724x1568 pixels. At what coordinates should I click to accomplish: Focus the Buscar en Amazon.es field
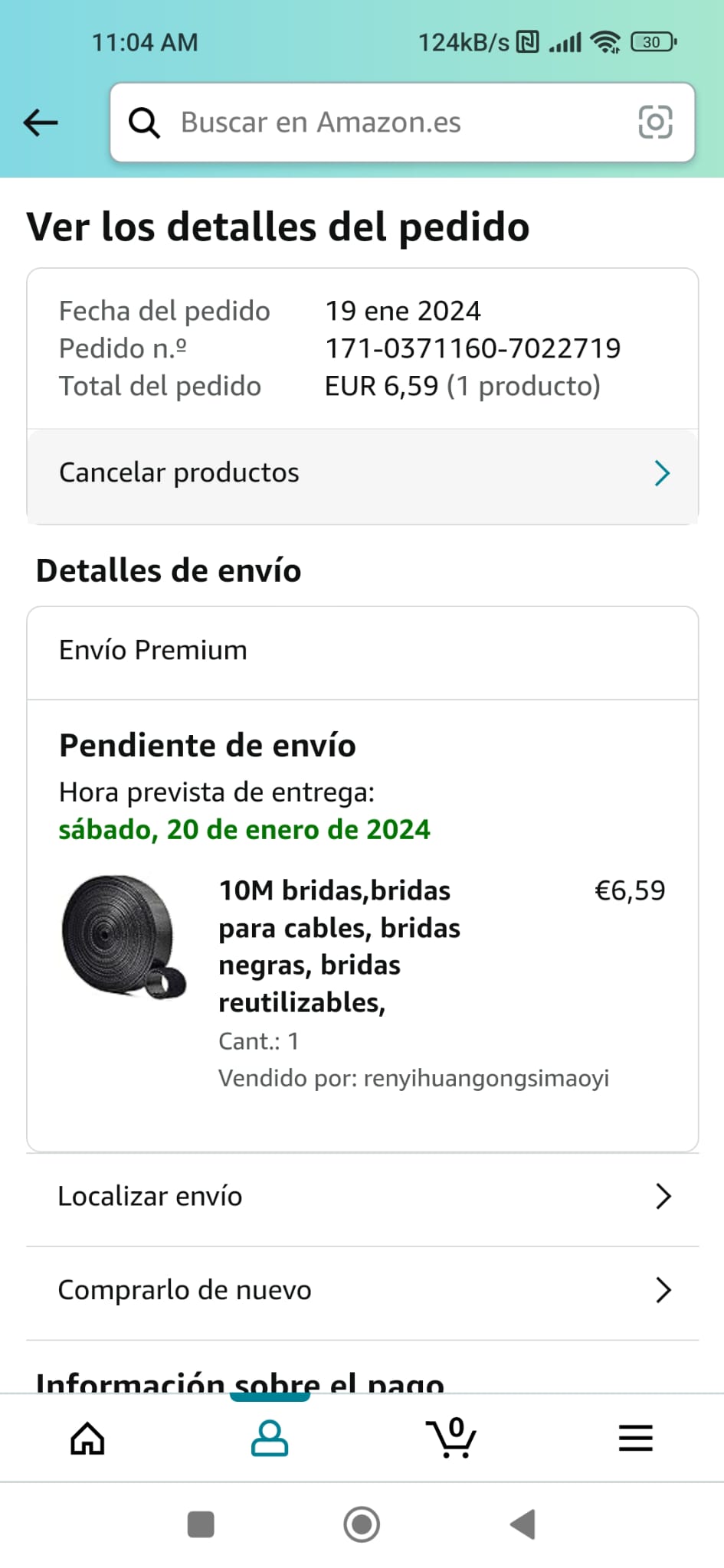point(402,122)
